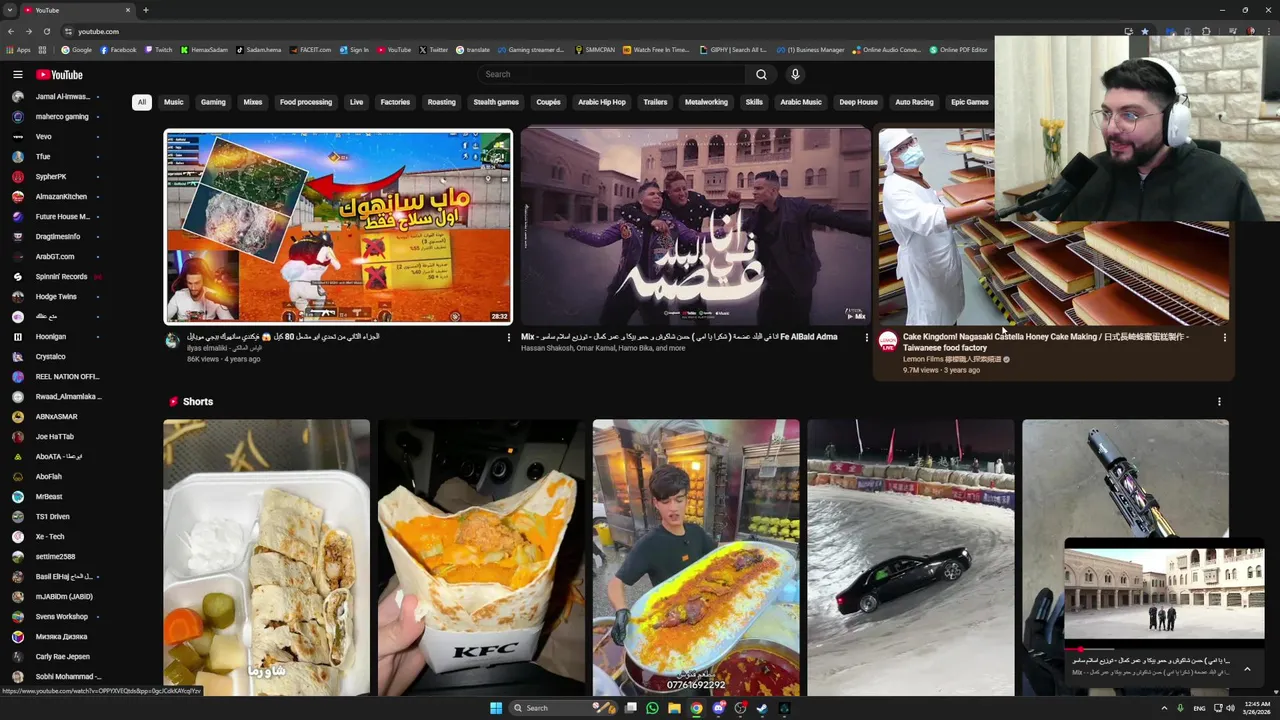
Task: Seek on the mini player progress bar
Action: pyautogui.click(x=1164, y=649)
